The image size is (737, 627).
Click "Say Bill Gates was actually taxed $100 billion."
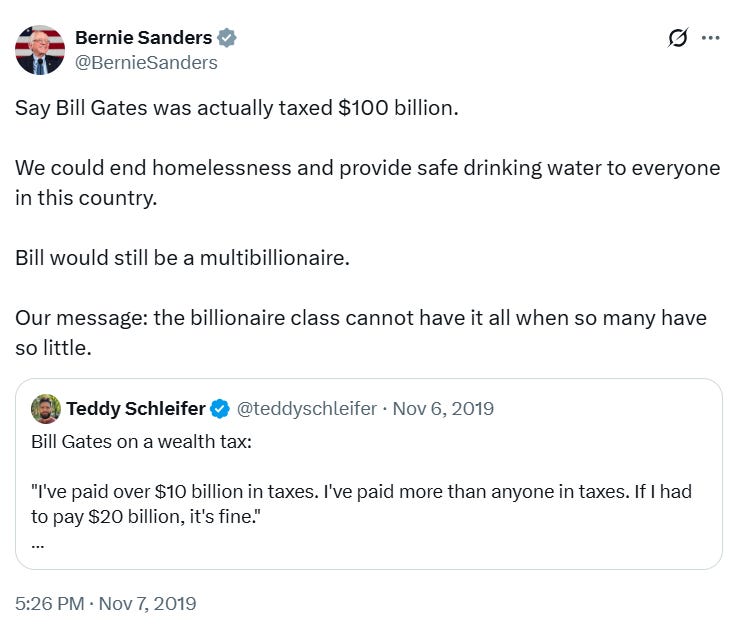coord(236,108)
